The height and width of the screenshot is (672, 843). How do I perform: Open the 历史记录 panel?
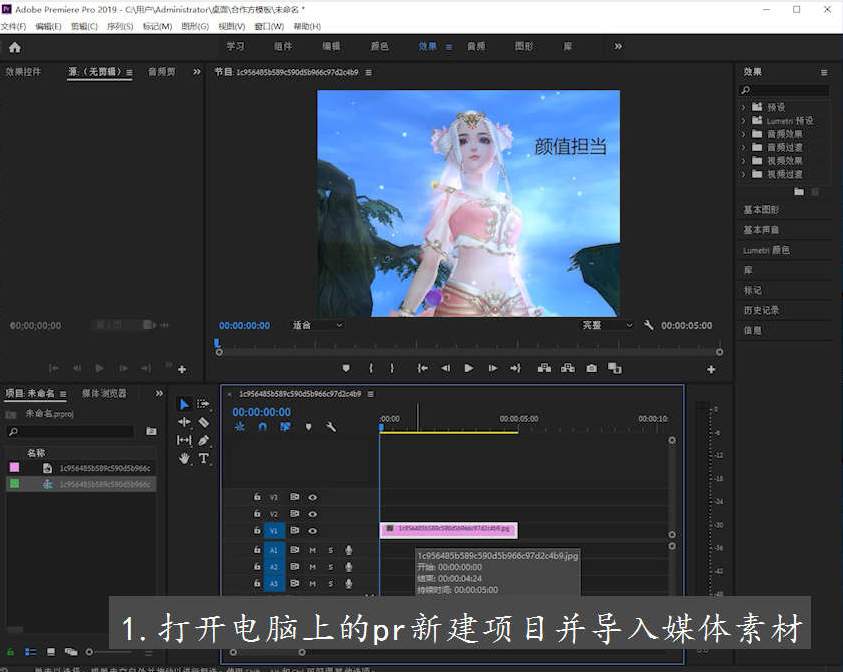click(761, 310)
